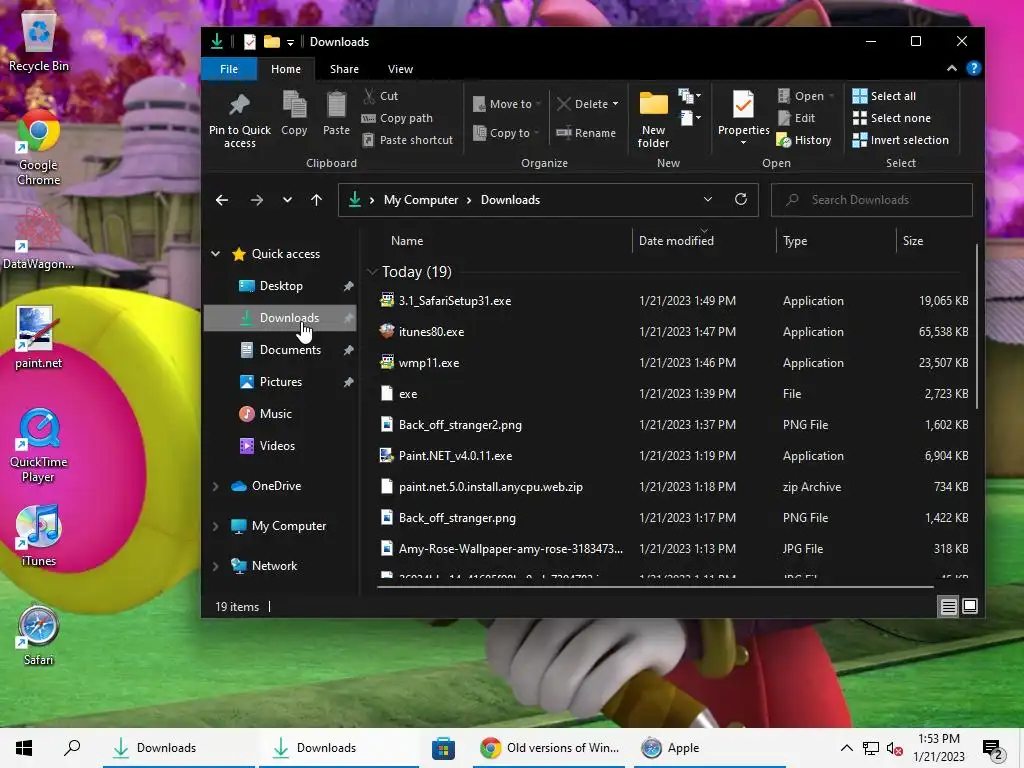This screenshot has height=768, width=1024.
Task: Click Select all in ribbon
Action: point(884,96)
